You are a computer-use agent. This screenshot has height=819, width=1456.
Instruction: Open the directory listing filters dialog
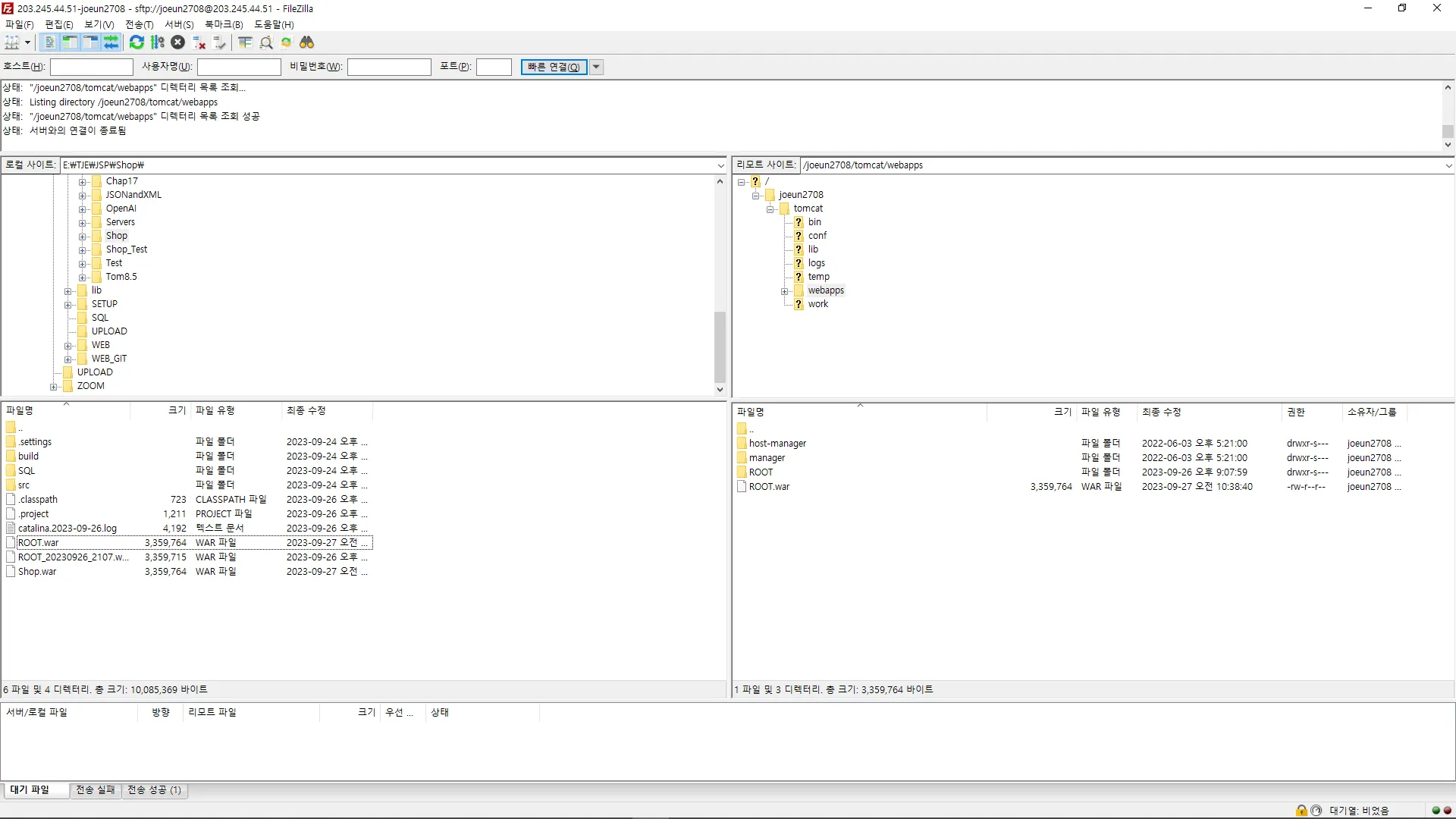245,42
